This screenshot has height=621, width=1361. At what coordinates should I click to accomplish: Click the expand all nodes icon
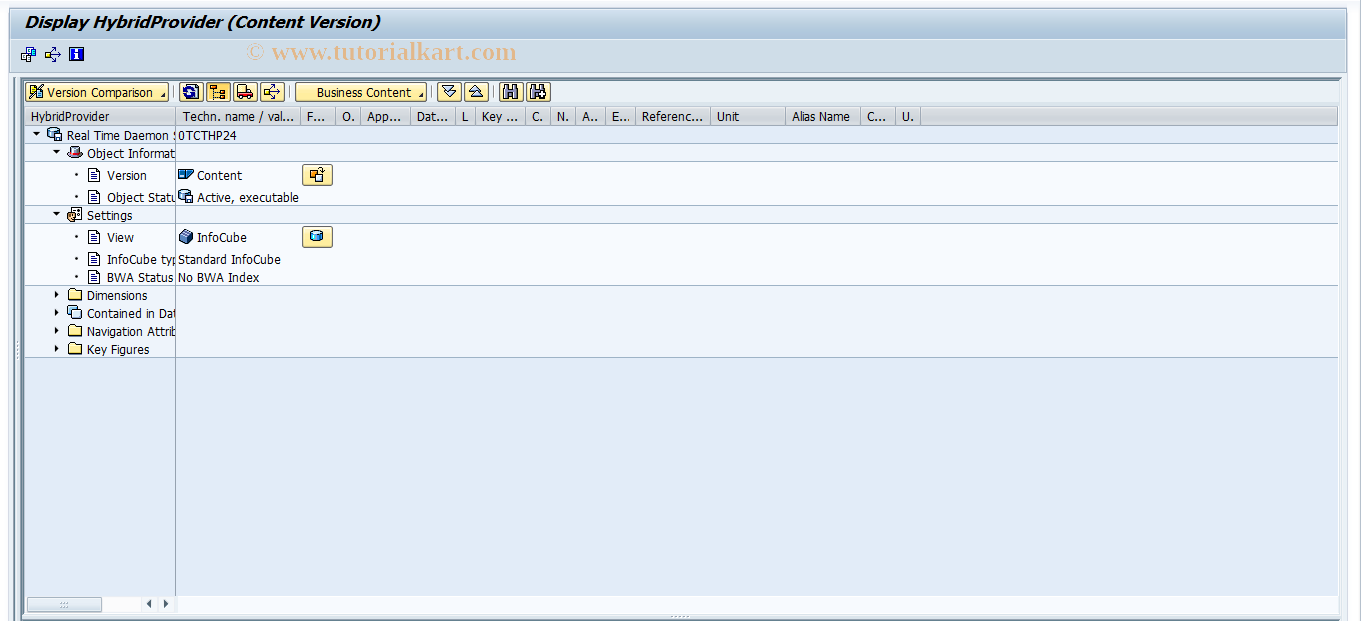click(x=450, y=92)
